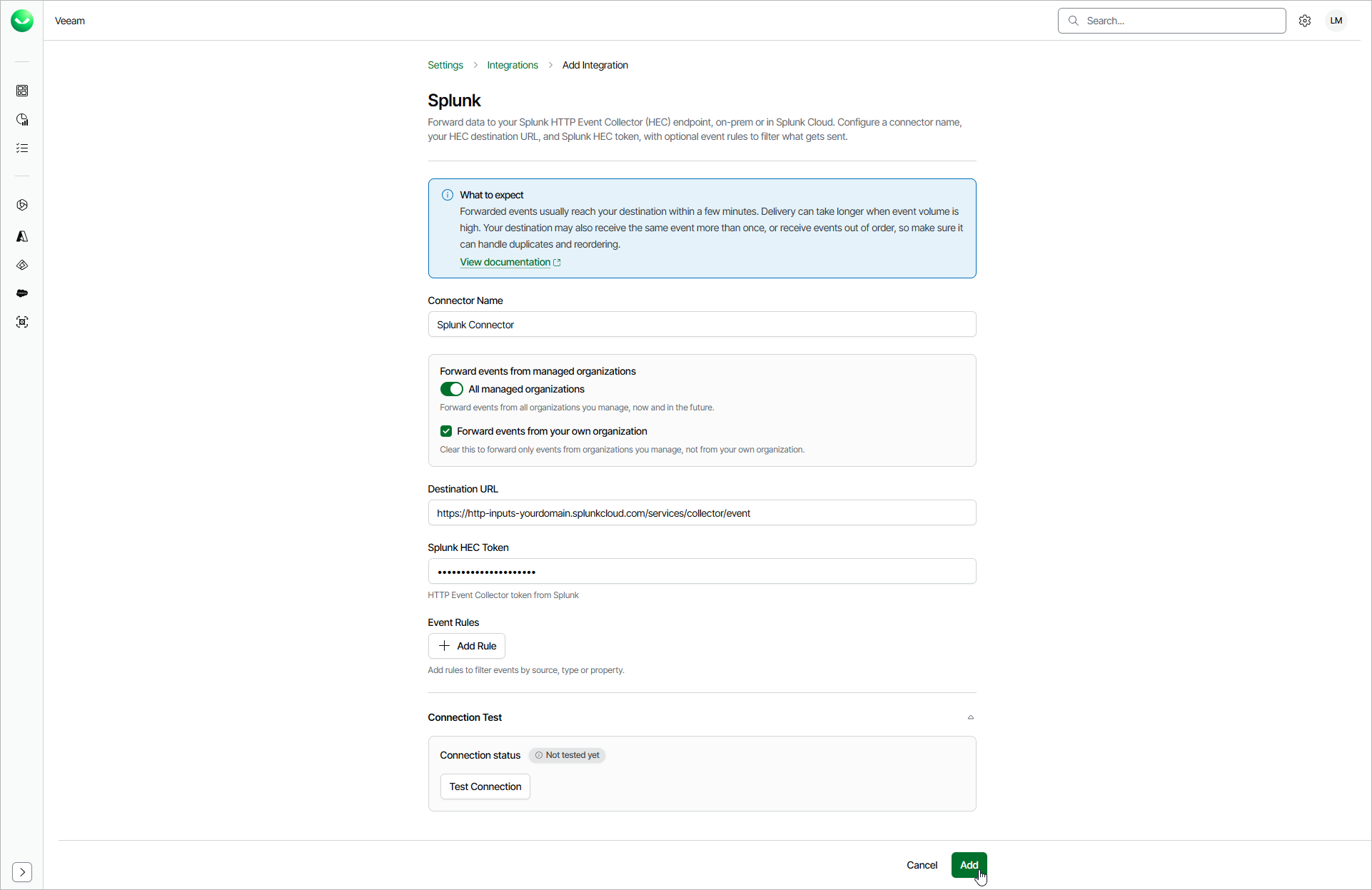Open the Entra ID diamond icon in sidebar
Viewport: 1372px width, 890px height.
(22, 265)
